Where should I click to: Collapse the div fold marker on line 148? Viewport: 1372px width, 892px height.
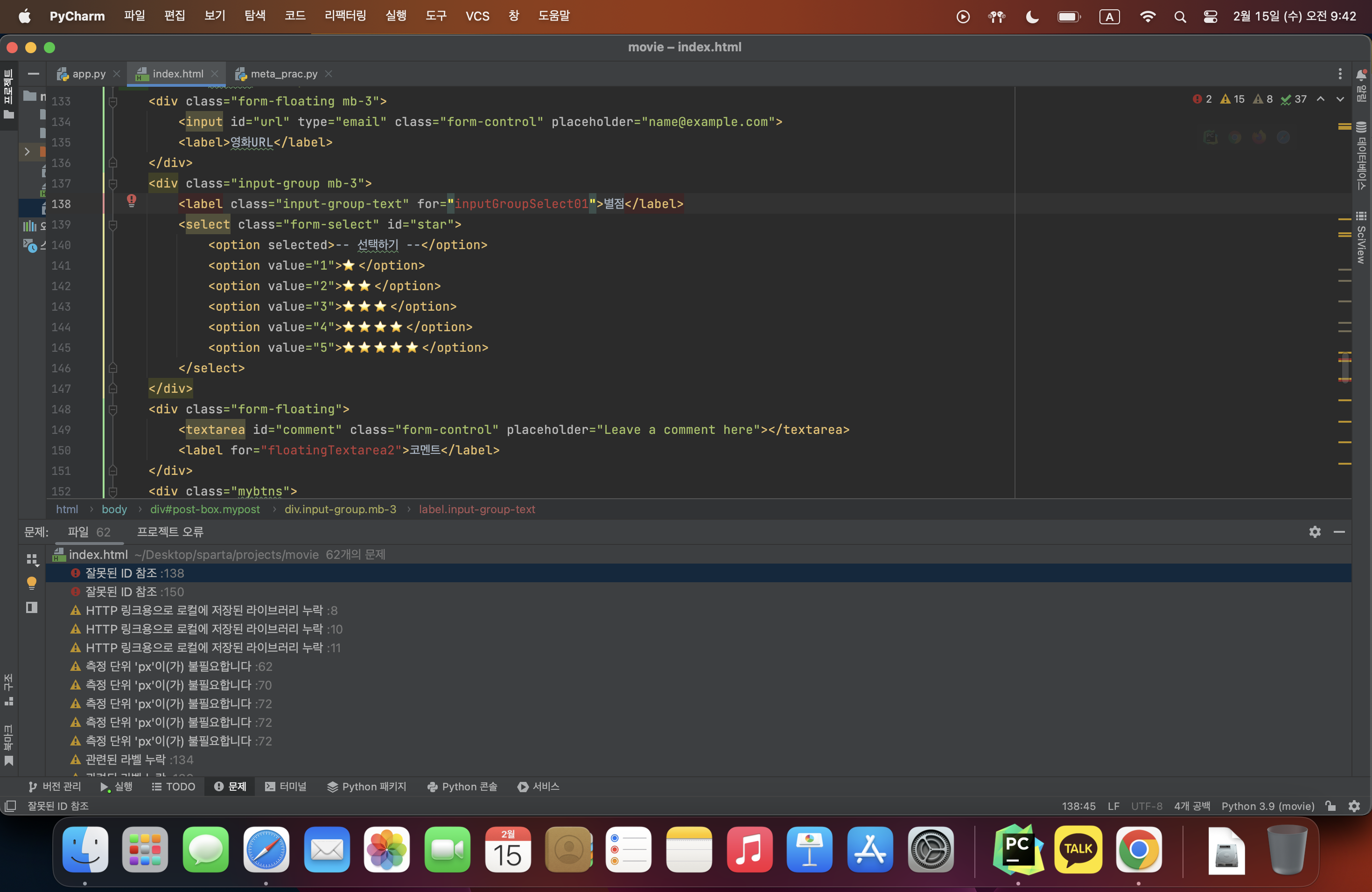pyautogui.click(x=113, y=410)
